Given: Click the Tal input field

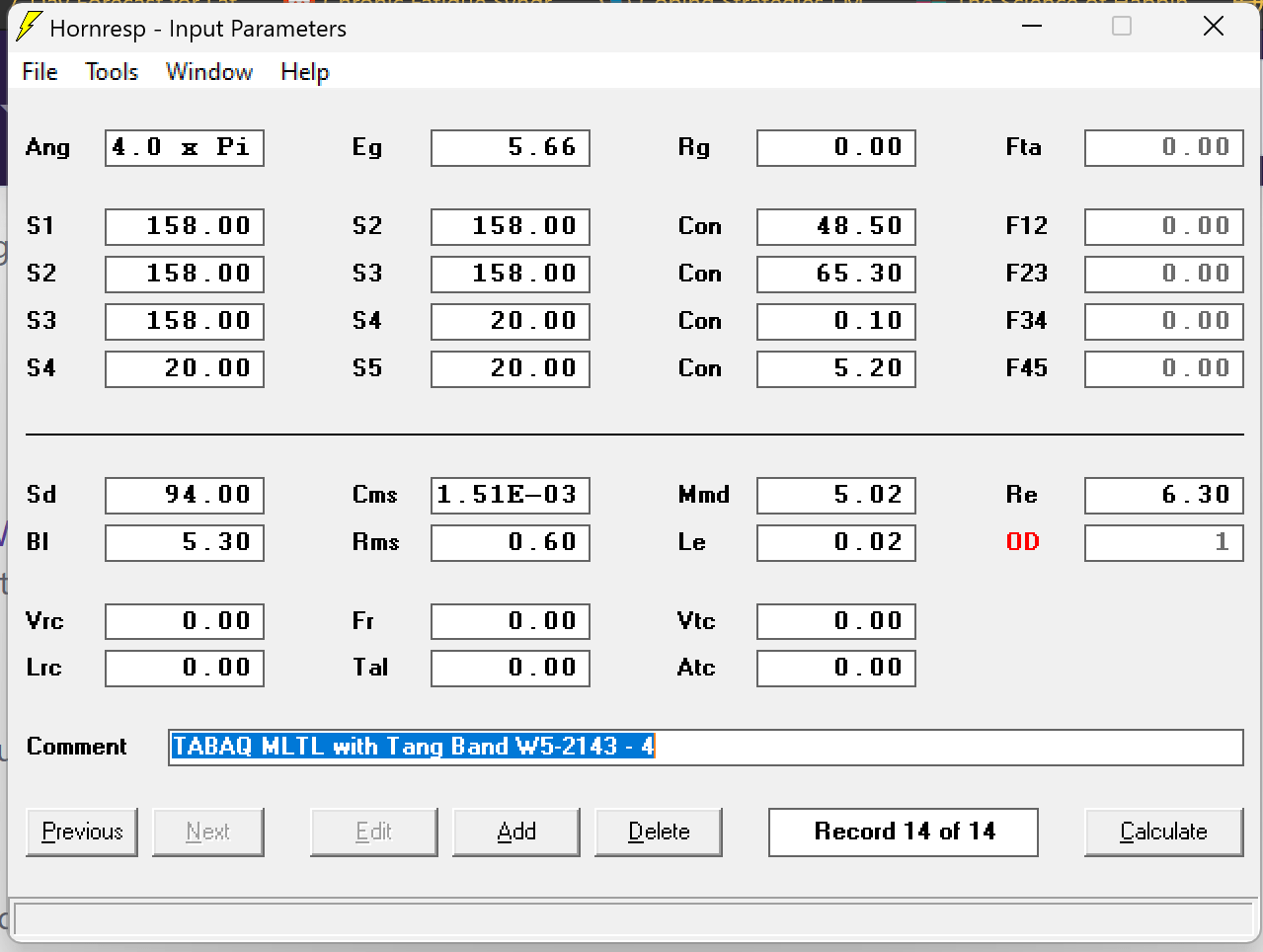Looking at the screenshot, I should pyautogui.click(x=511, y=668).
